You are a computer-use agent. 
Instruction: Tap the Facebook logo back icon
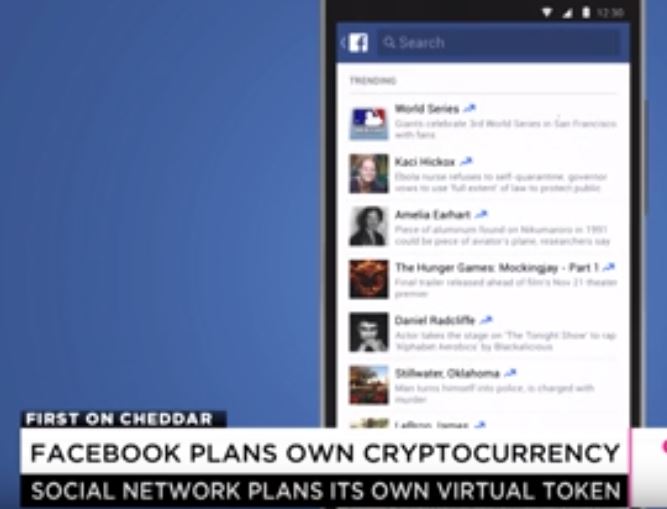pyautogui.click(x=355, y=43)
